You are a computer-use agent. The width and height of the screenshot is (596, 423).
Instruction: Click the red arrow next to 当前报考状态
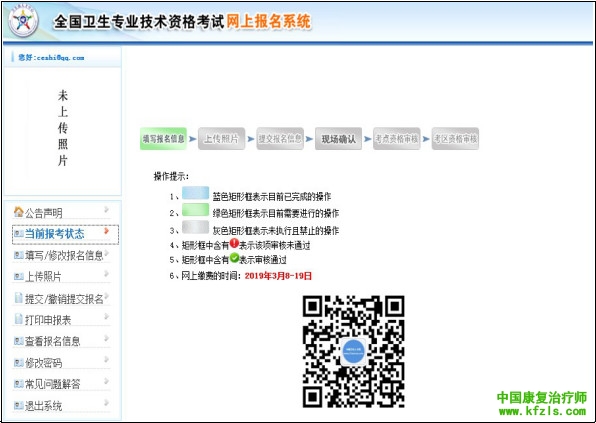point(106,231)
